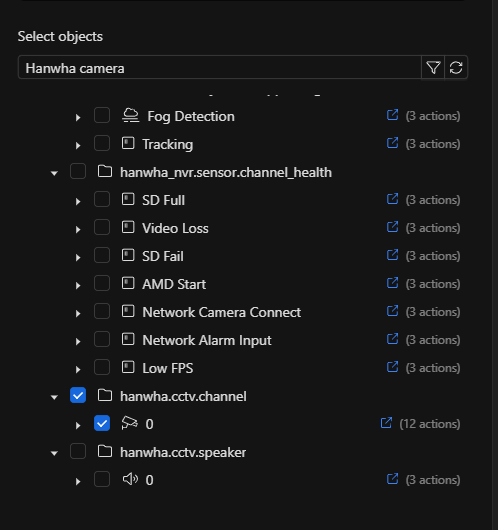Check the AMD Start checkbox
The width and height of the screenshot is (498, 530).
tap(102, 283)
